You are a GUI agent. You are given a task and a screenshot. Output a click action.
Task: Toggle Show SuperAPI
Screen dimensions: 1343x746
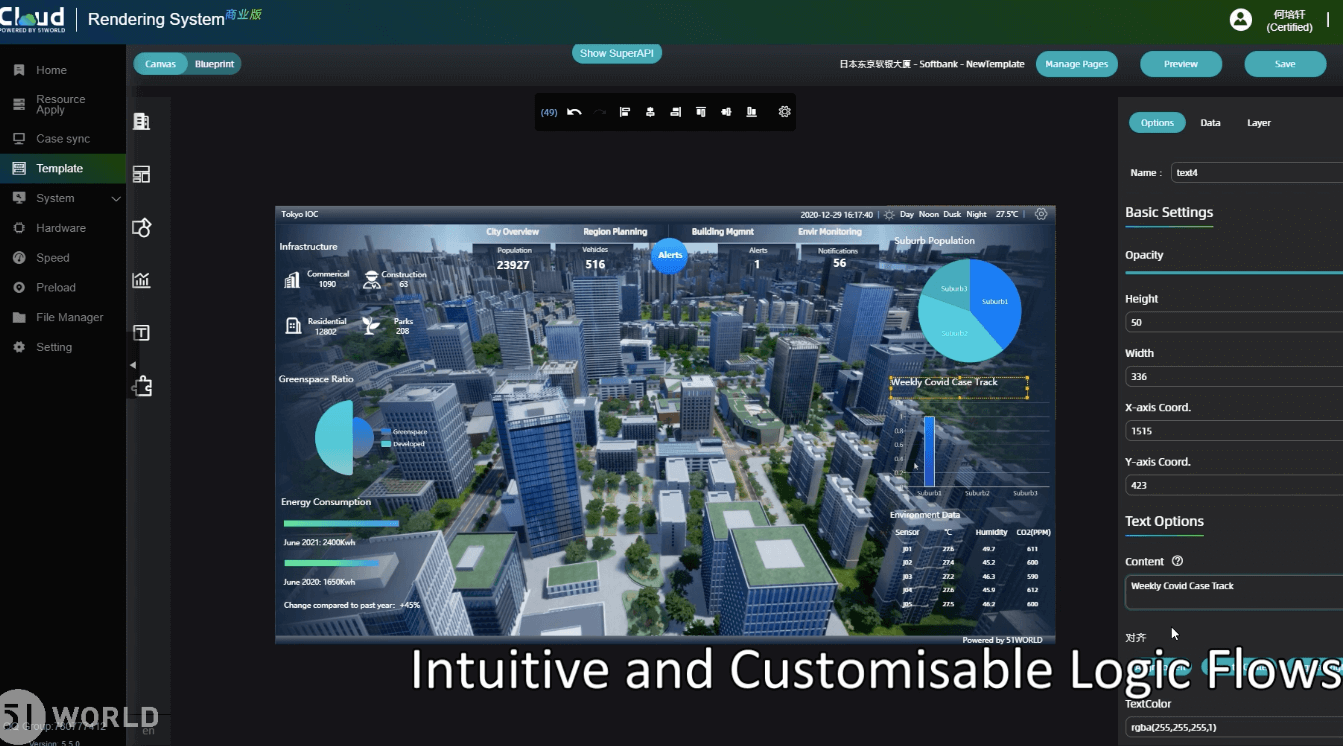point(617,53)
